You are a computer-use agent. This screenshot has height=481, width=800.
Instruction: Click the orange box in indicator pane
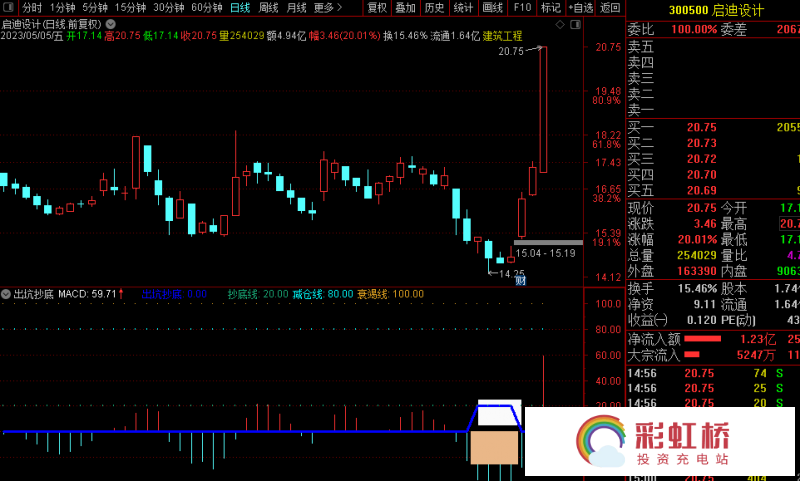coord(494,447)
